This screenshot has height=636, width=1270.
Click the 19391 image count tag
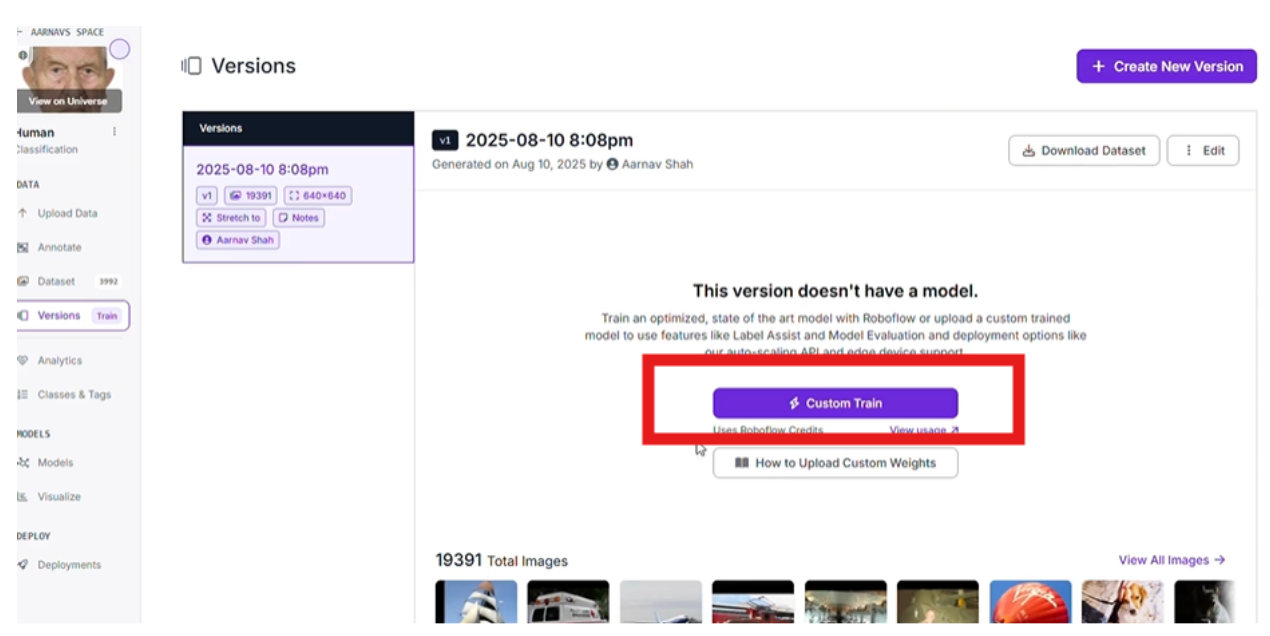click(x=251, y=195)
